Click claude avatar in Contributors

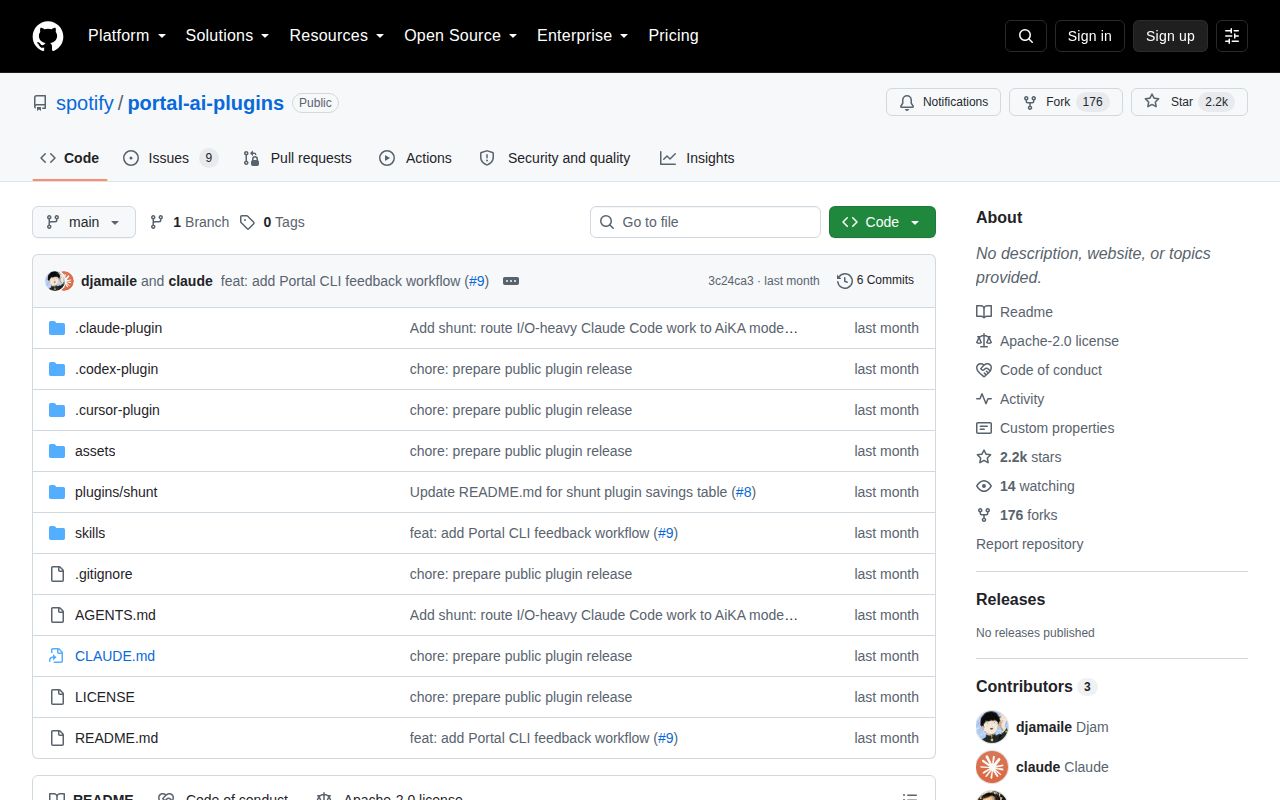pyautogui.click(x=992, y=767)
